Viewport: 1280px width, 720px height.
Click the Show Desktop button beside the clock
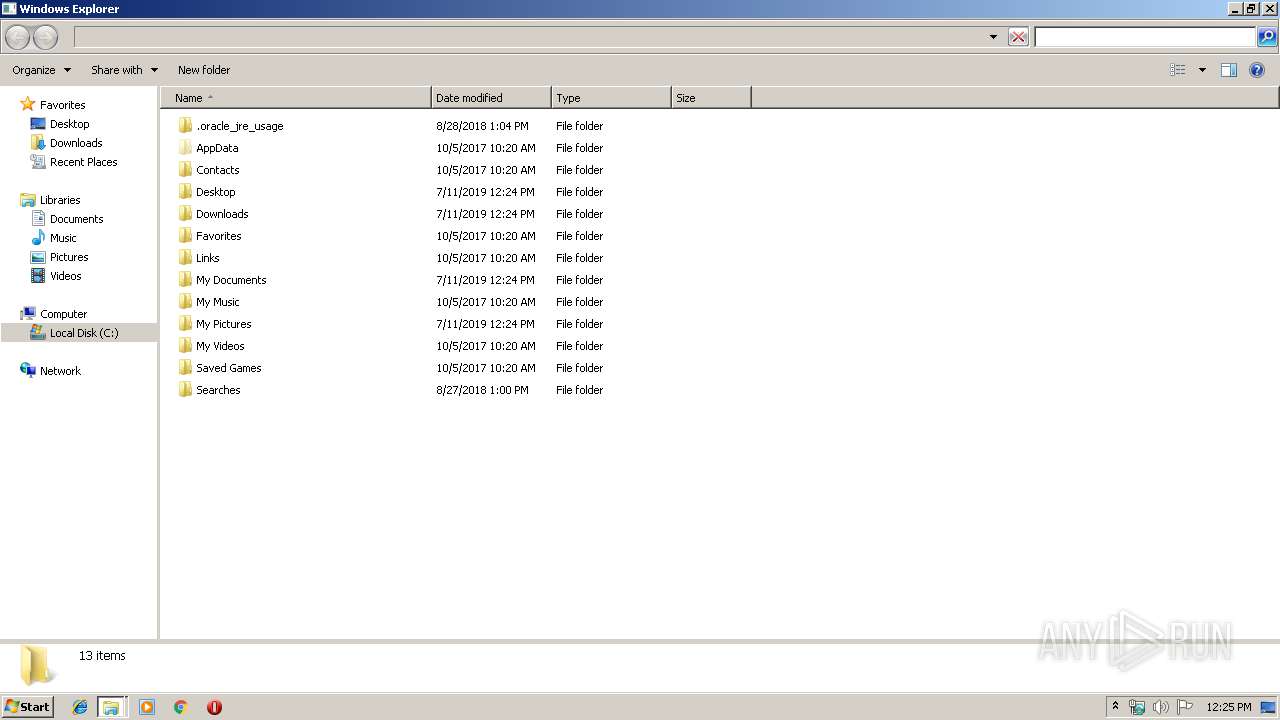pyautogui.click(x=1269, y=707)
